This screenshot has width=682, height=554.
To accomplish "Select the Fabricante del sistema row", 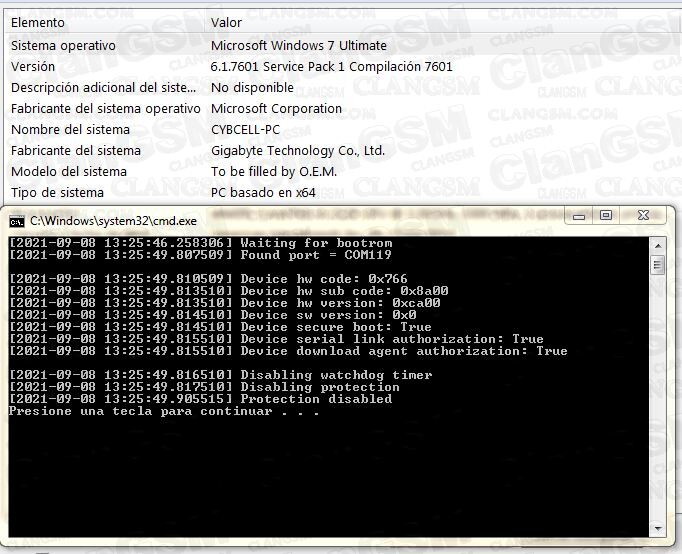I will pyautogui.click(x=341, y=150).
